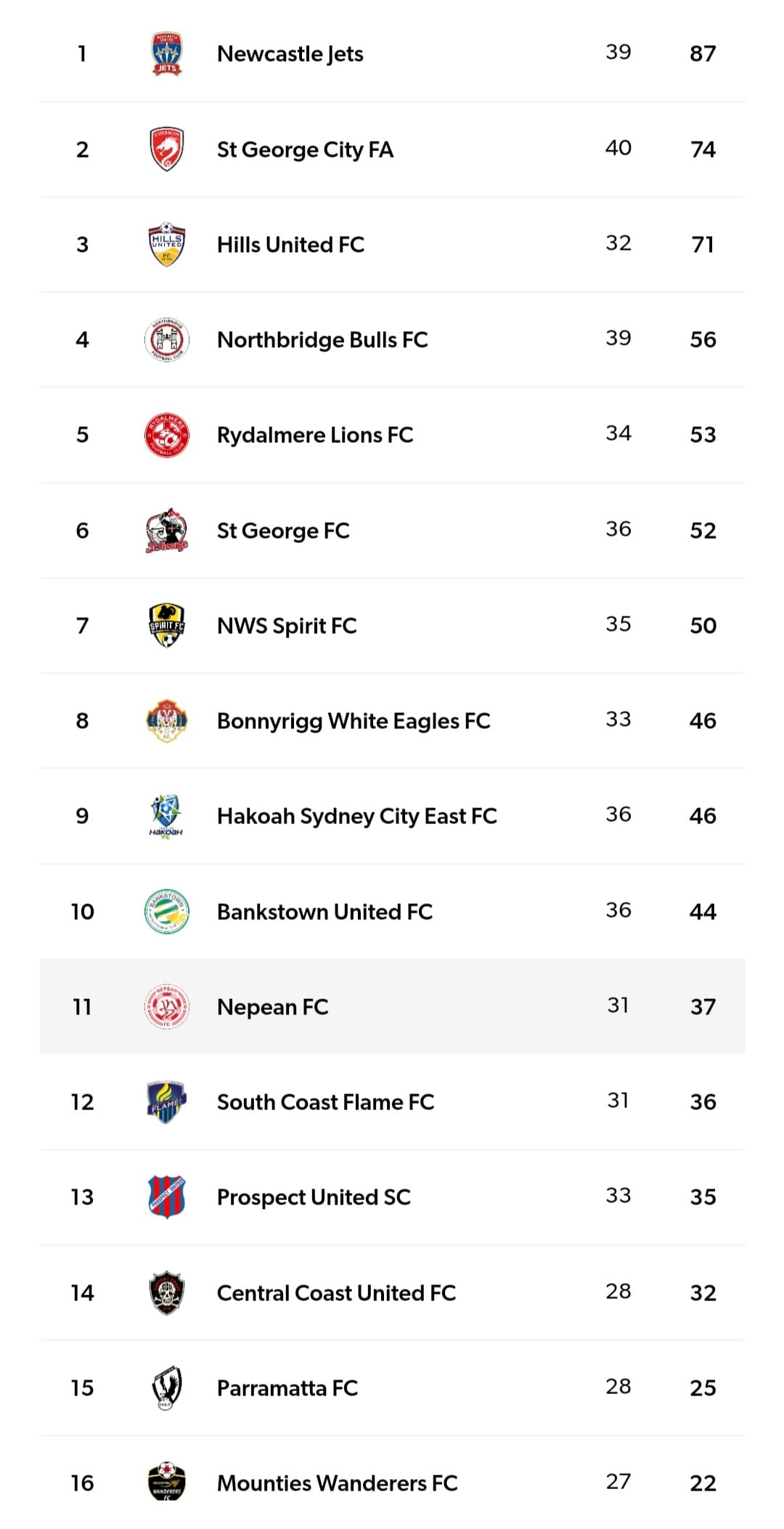Tap the St George City FA logo
784x1529 pixels.
(166, 149)
